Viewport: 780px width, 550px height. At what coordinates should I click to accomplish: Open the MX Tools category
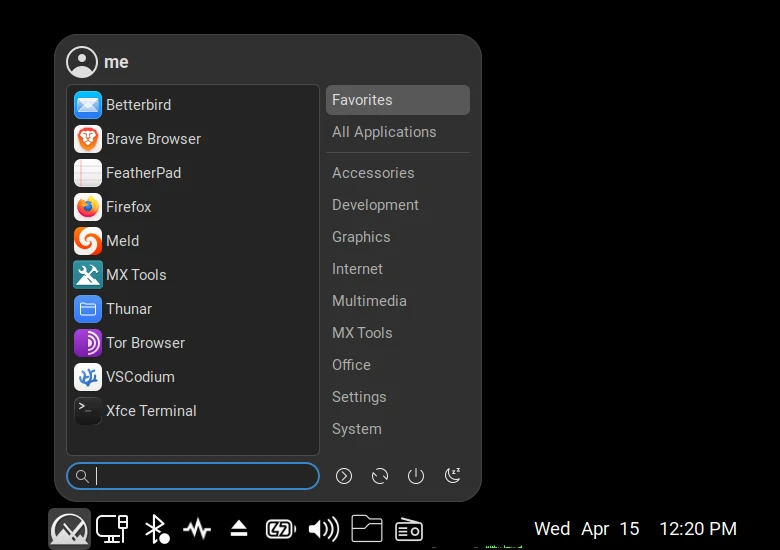[x=398, y=333]
